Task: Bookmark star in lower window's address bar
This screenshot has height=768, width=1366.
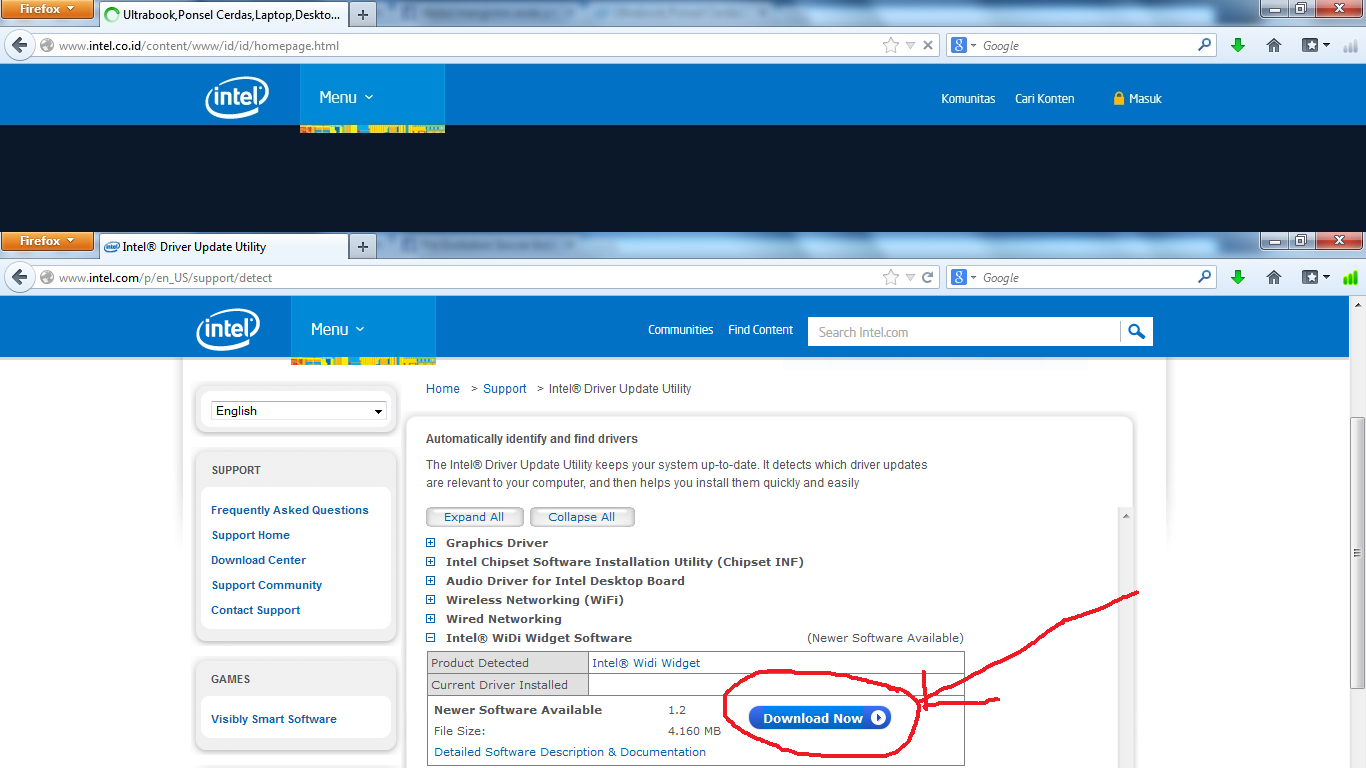Action: [891, 277]
